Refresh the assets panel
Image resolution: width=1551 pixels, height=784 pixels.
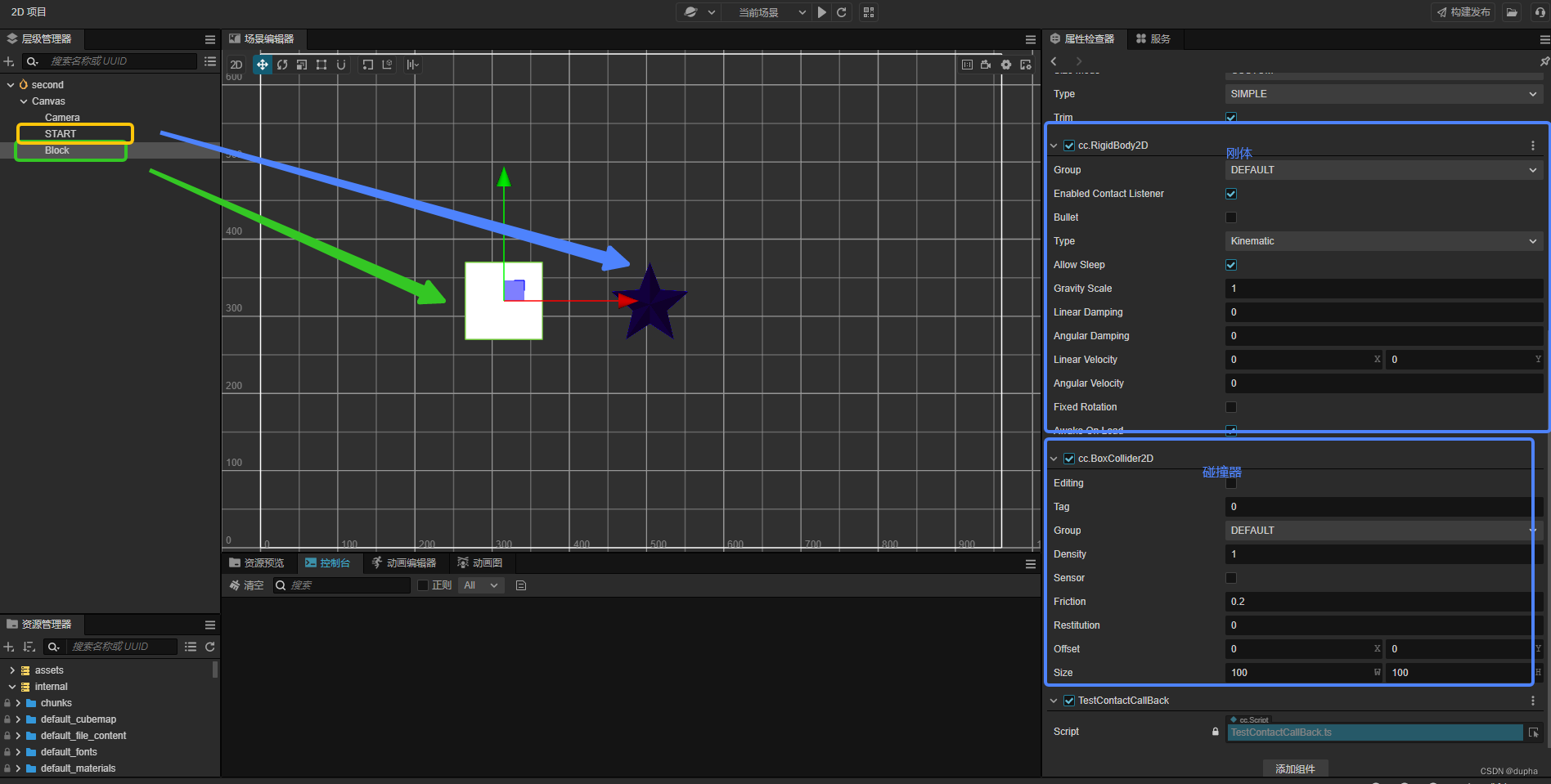pyautogui.click(x=210, y=647)
